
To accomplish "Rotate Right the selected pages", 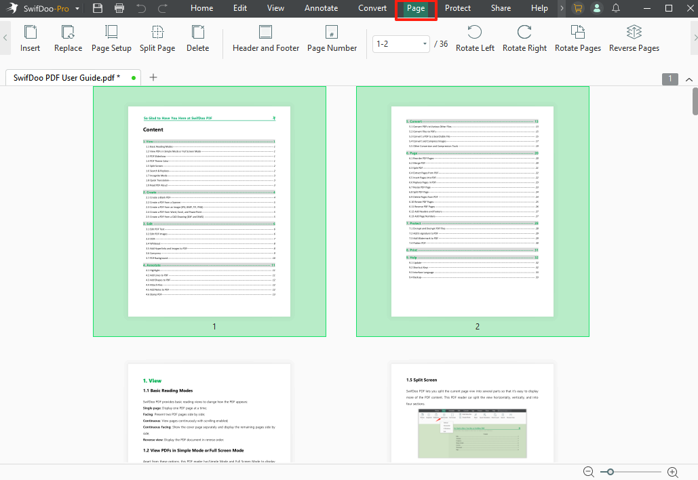I will pos(524,38).
